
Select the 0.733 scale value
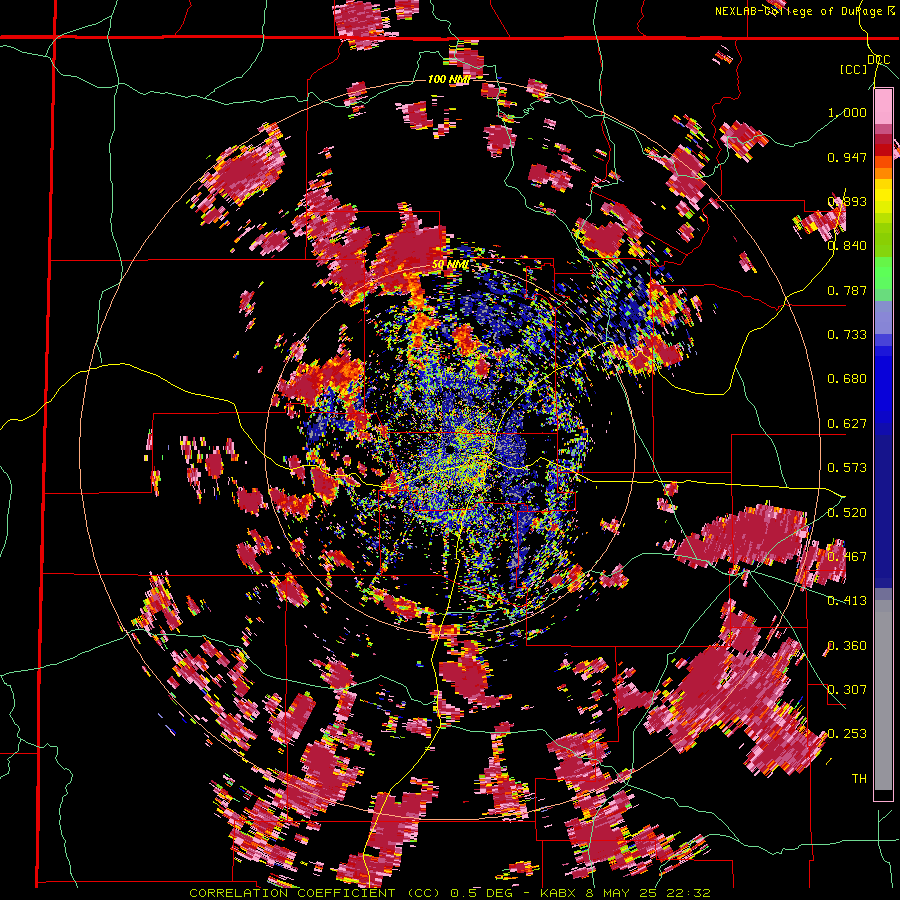coord(847,335)
